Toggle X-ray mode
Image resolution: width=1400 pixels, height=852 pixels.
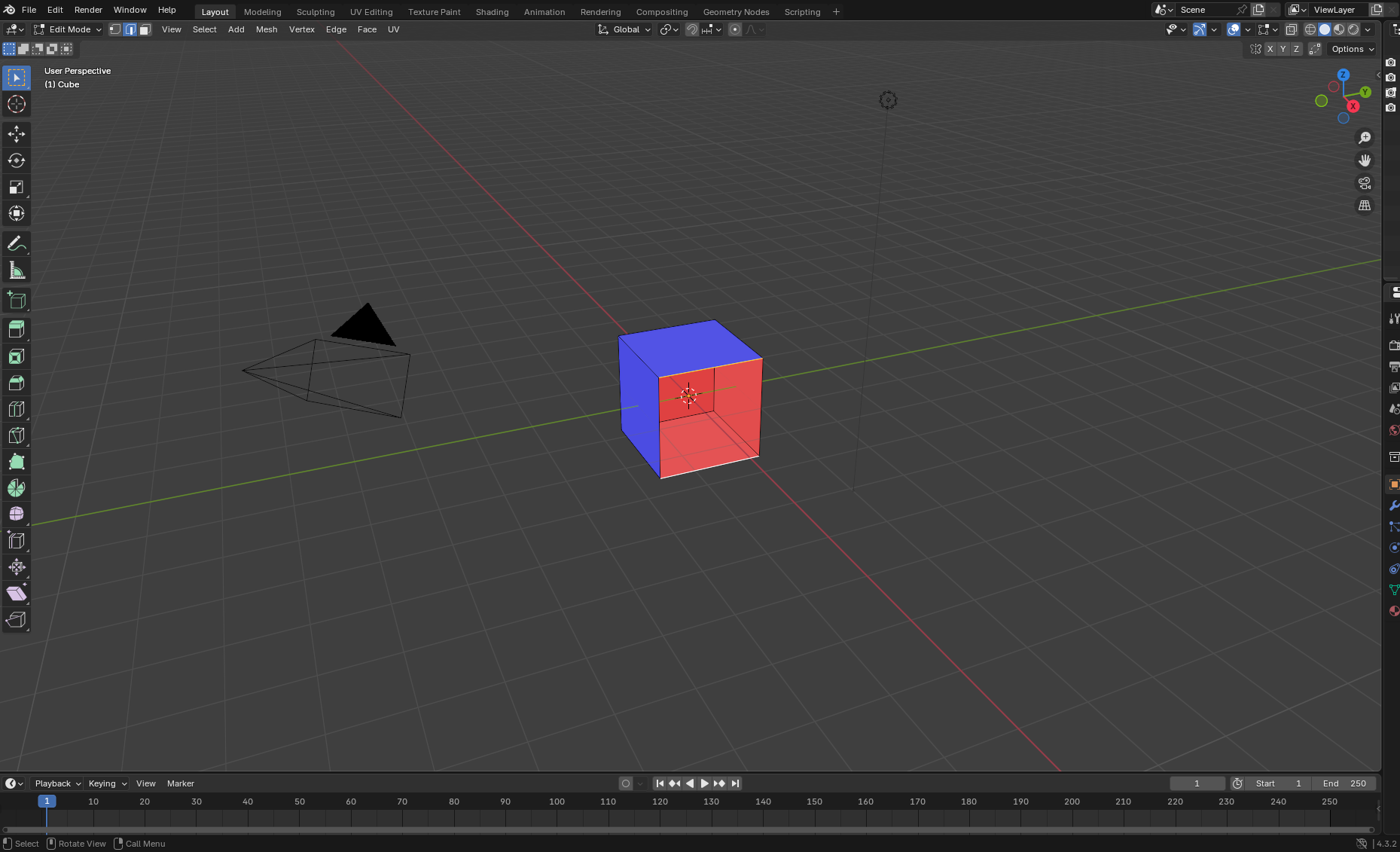pos(1292,29)
